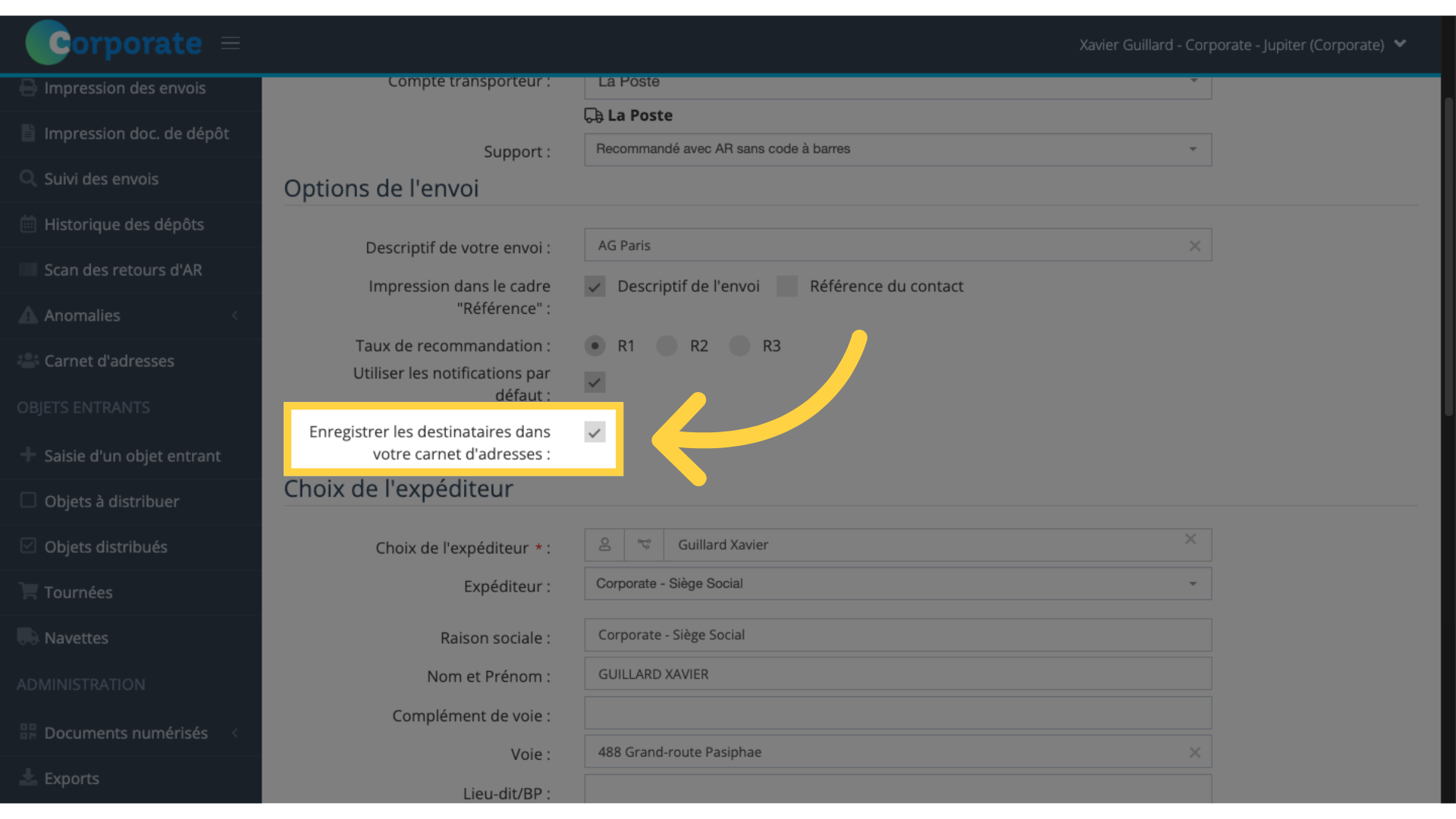Toggle save recipients to address book checkbox
Image resolution: width=1456 pixels, height=819 pixels.
click(595, 432)
